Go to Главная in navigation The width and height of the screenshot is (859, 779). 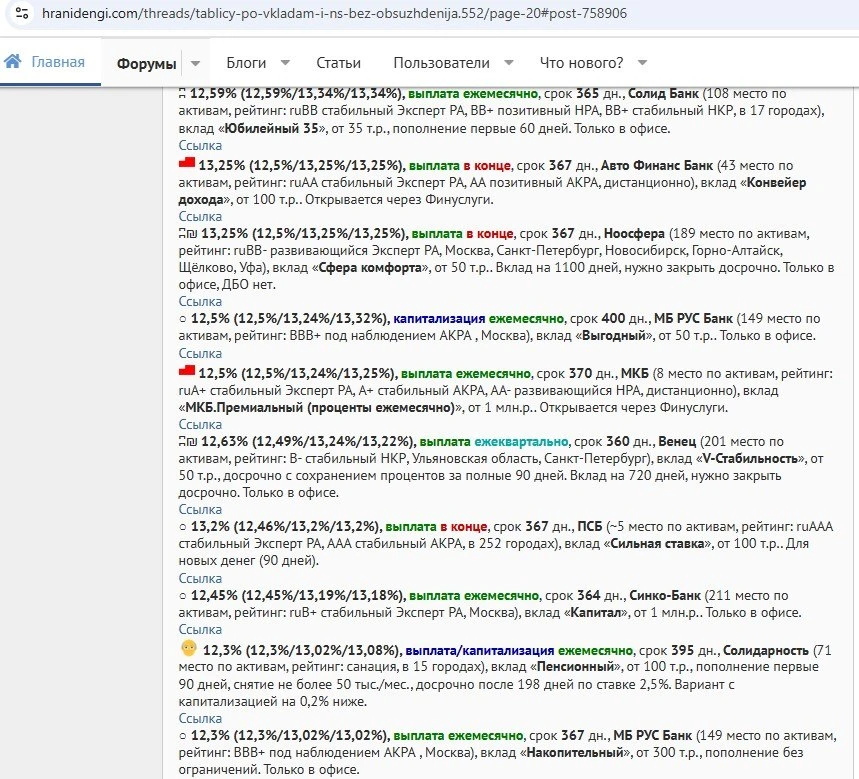pos(58,62)
